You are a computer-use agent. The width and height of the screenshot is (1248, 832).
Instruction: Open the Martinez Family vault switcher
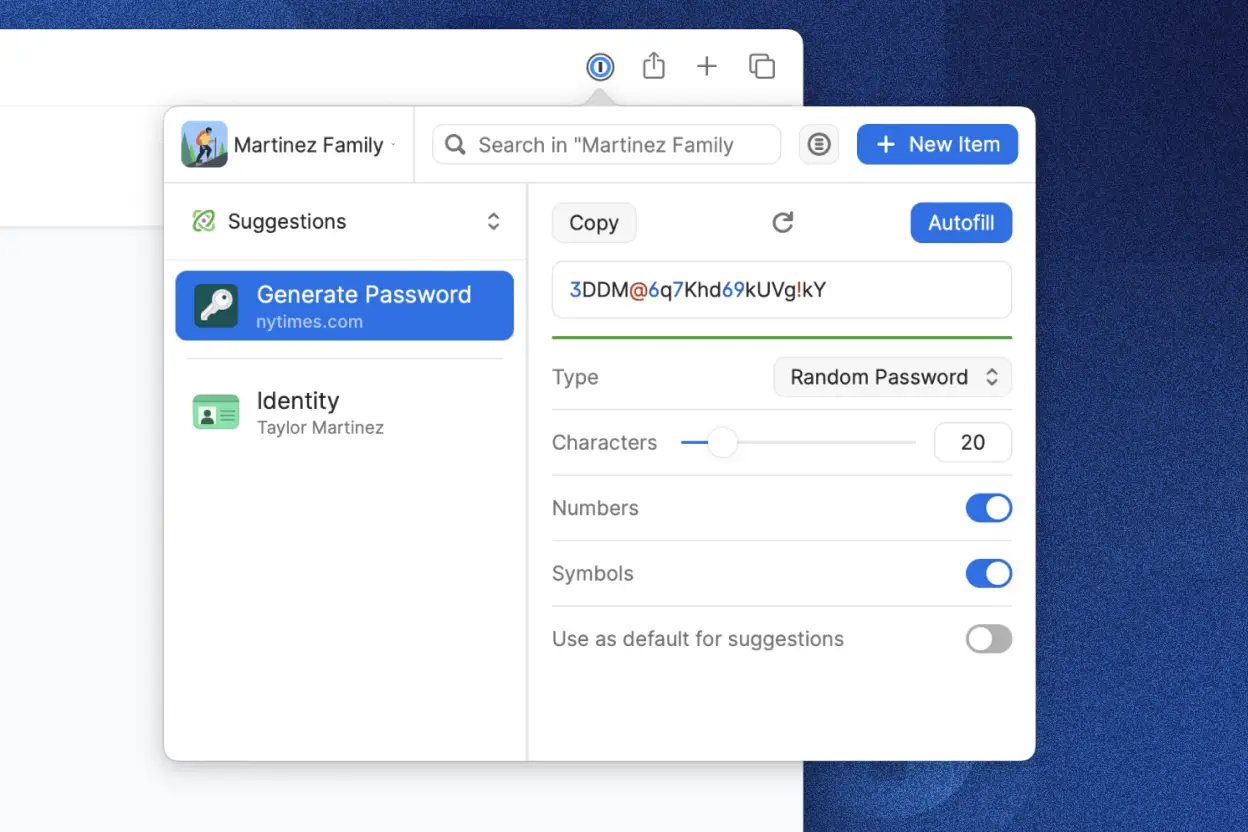[x=290, y=143]
